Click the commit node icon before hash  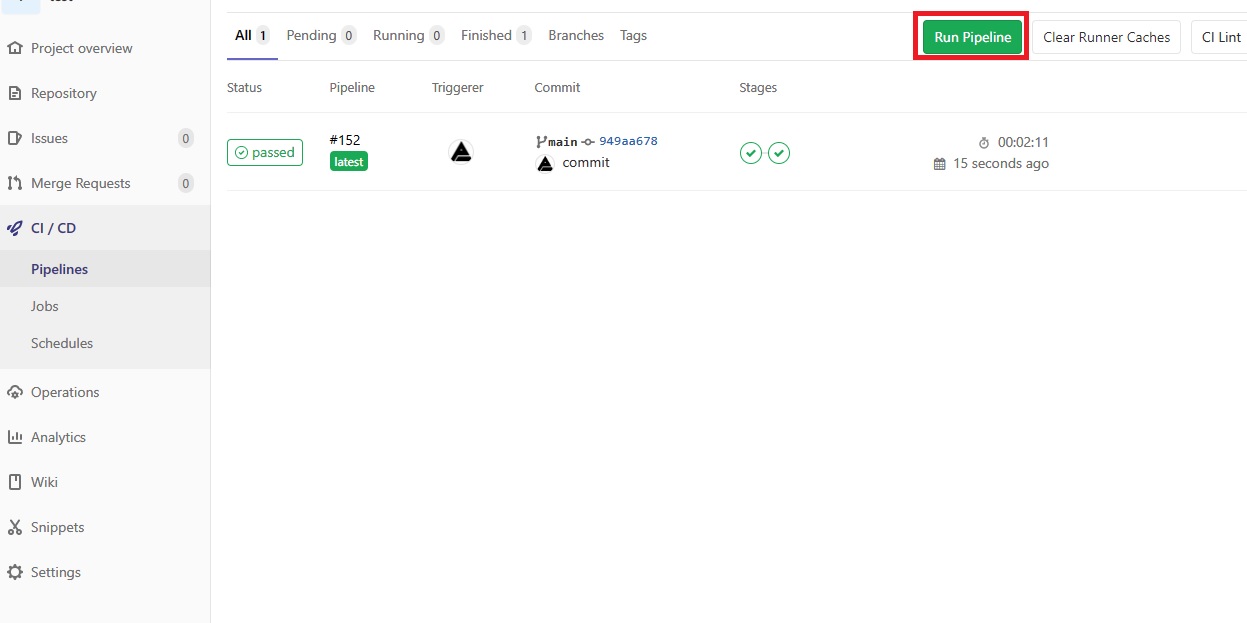(x=588, y=142)
